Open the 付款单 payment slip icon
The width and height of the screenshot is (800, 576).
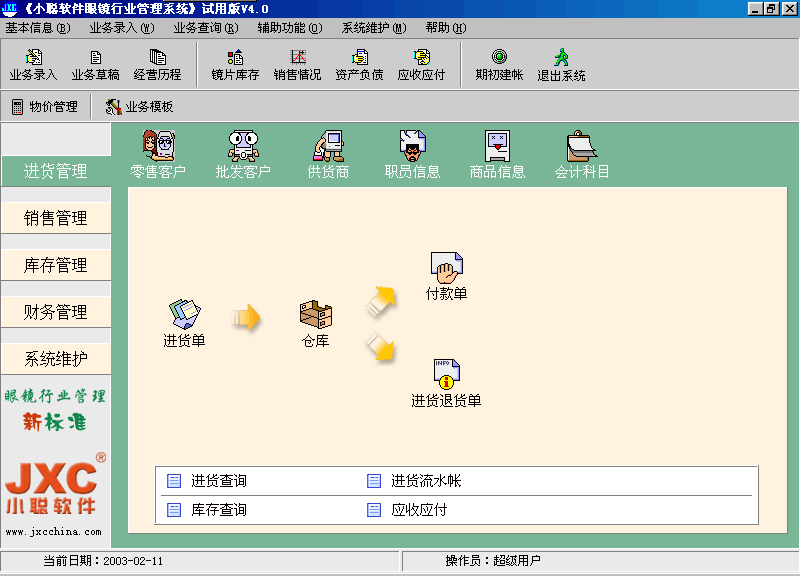(446, 269)
